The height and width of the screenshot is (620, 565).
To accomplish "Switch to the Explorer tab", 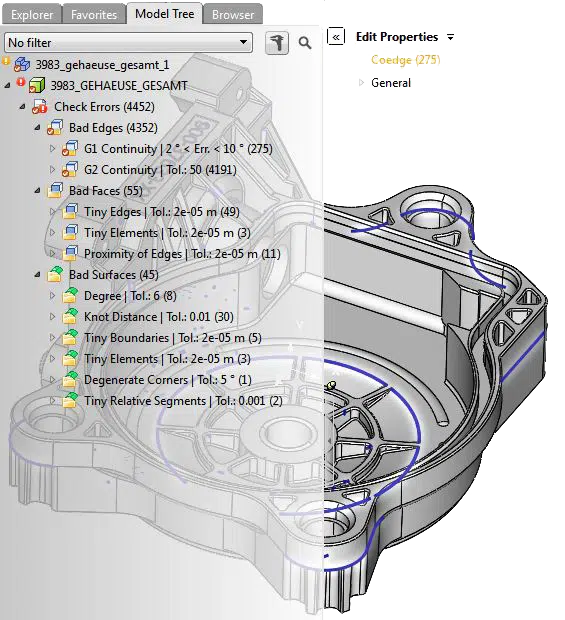I will [32, 15].
